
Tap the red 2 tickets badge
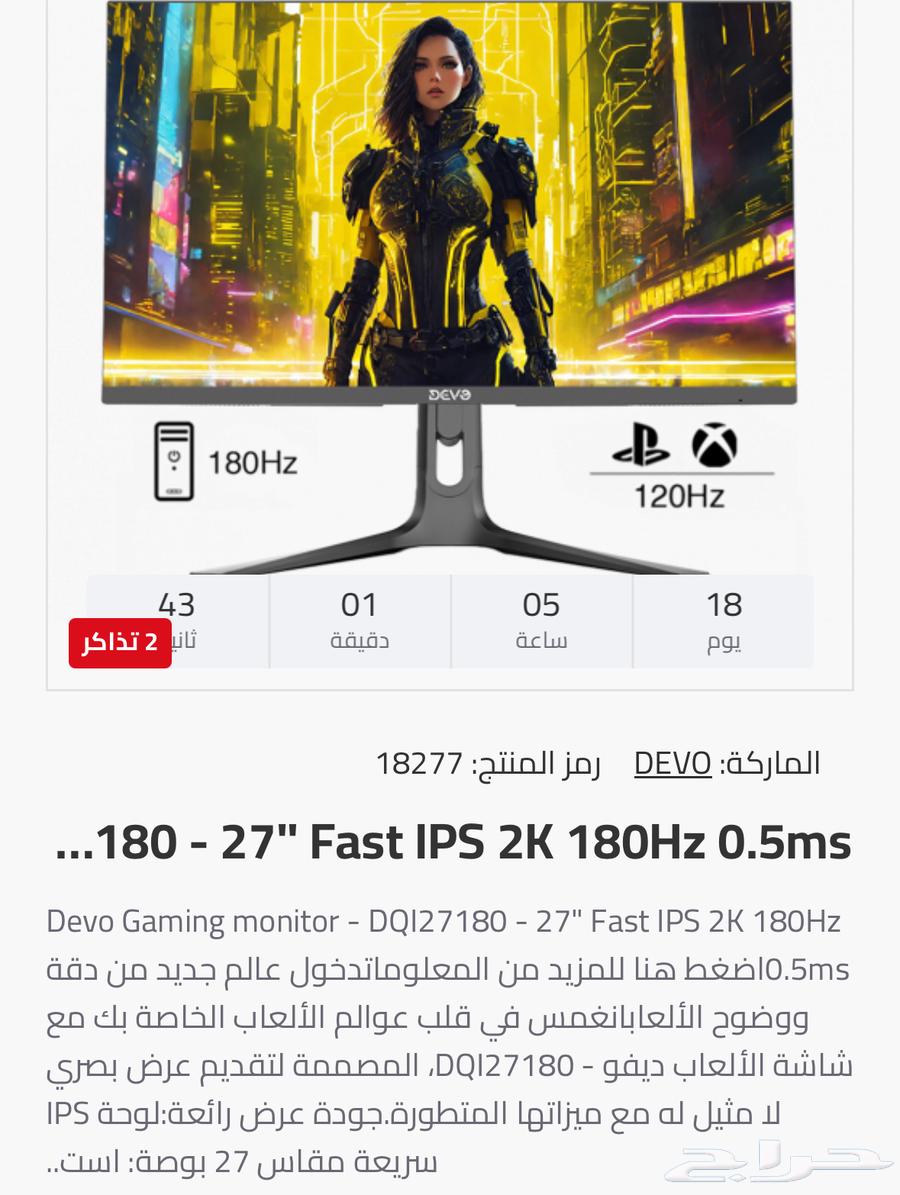(120, 642)
